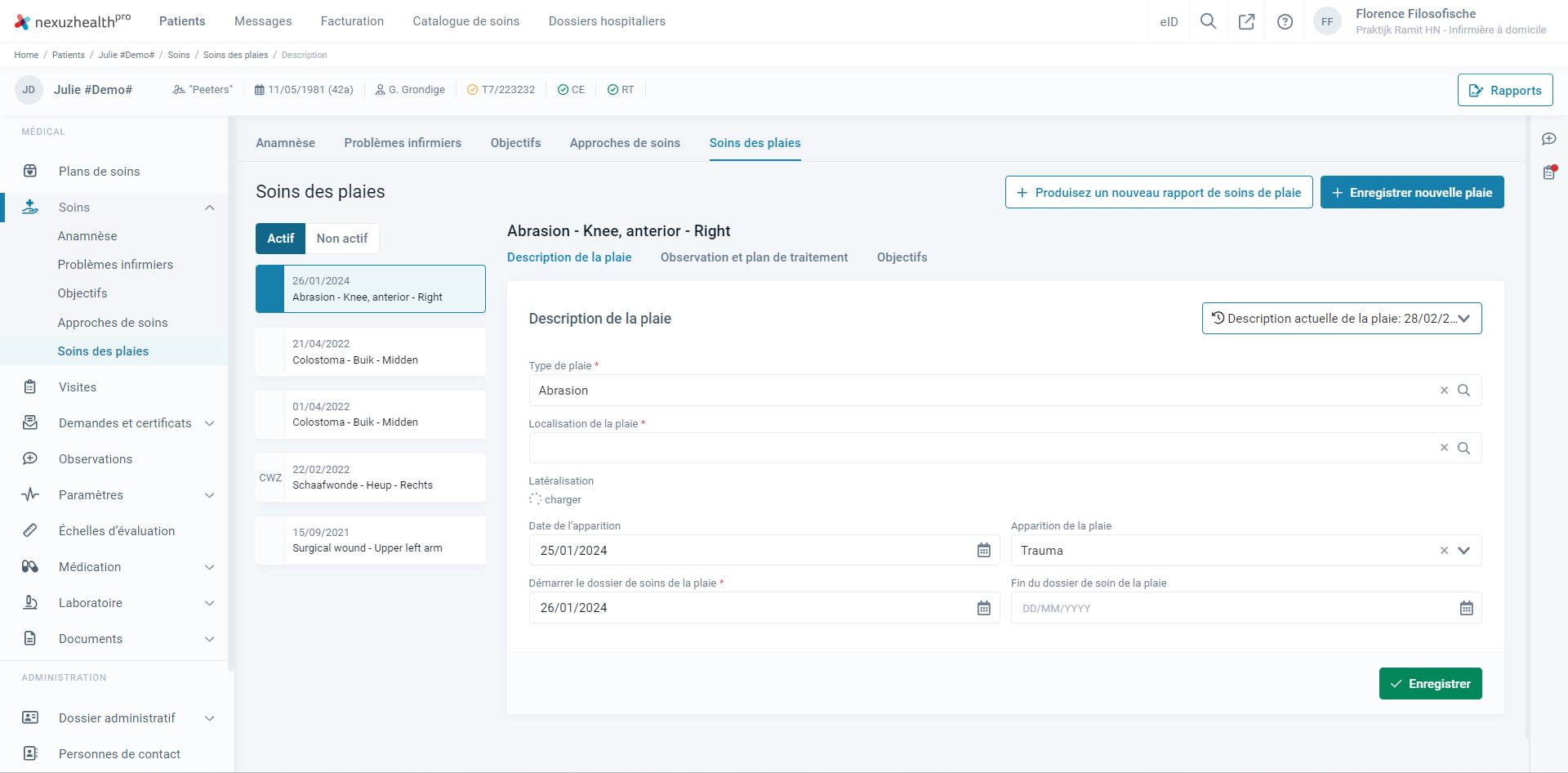Clear the Apparition de la plaie Trauma value
This screenshot has width=1568, height=773.
click(x=1444, y=551)
